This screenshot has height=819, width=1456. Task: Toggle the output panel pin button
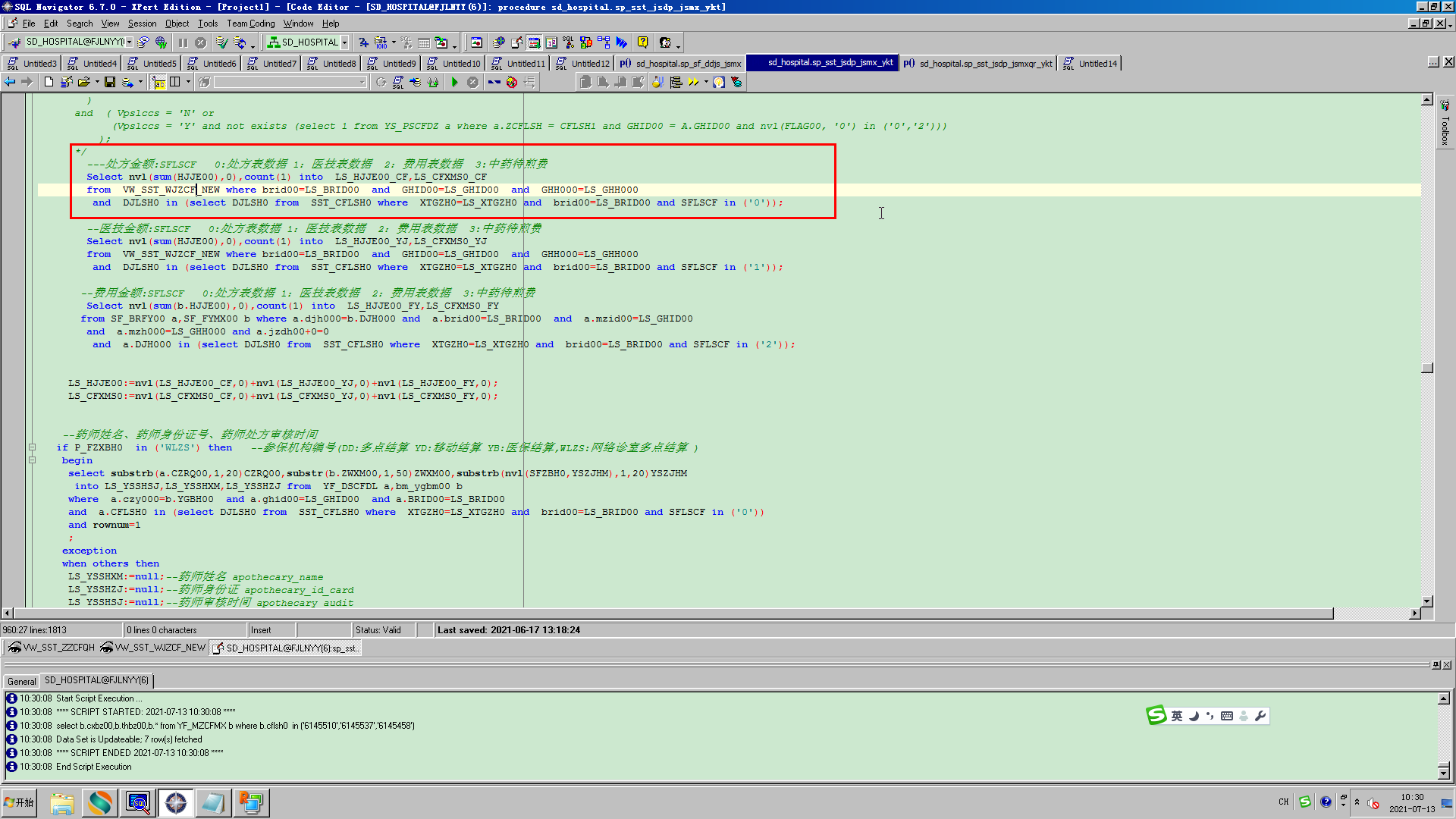click(1435, 665)
